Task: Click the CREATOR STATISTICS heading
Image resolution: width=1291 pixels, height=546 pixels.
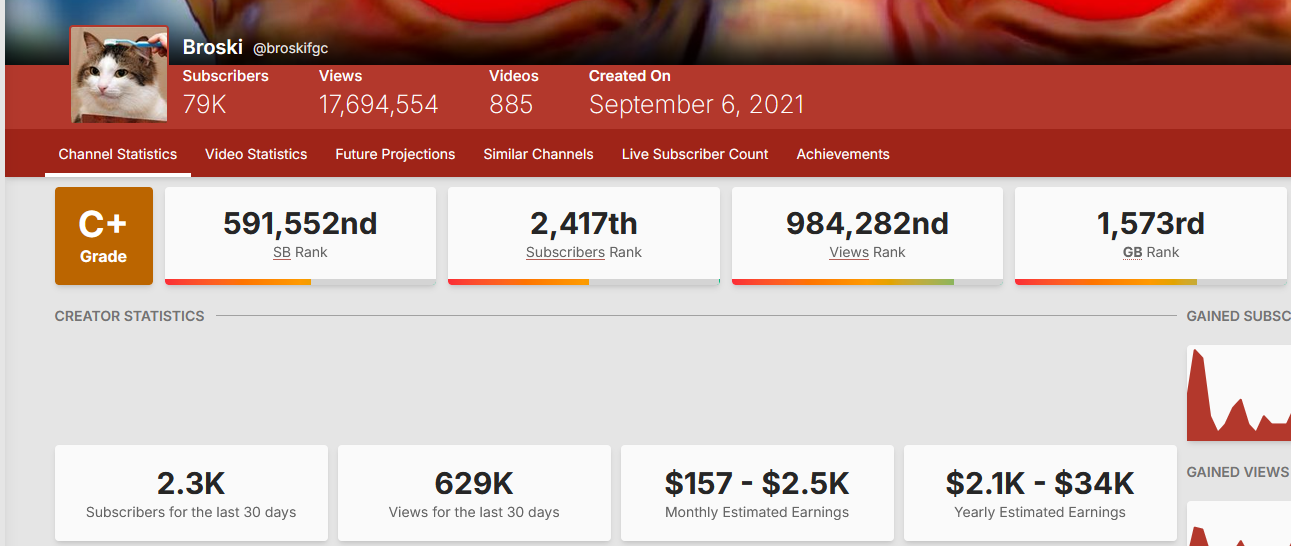Action: click(x=129, y=316)
